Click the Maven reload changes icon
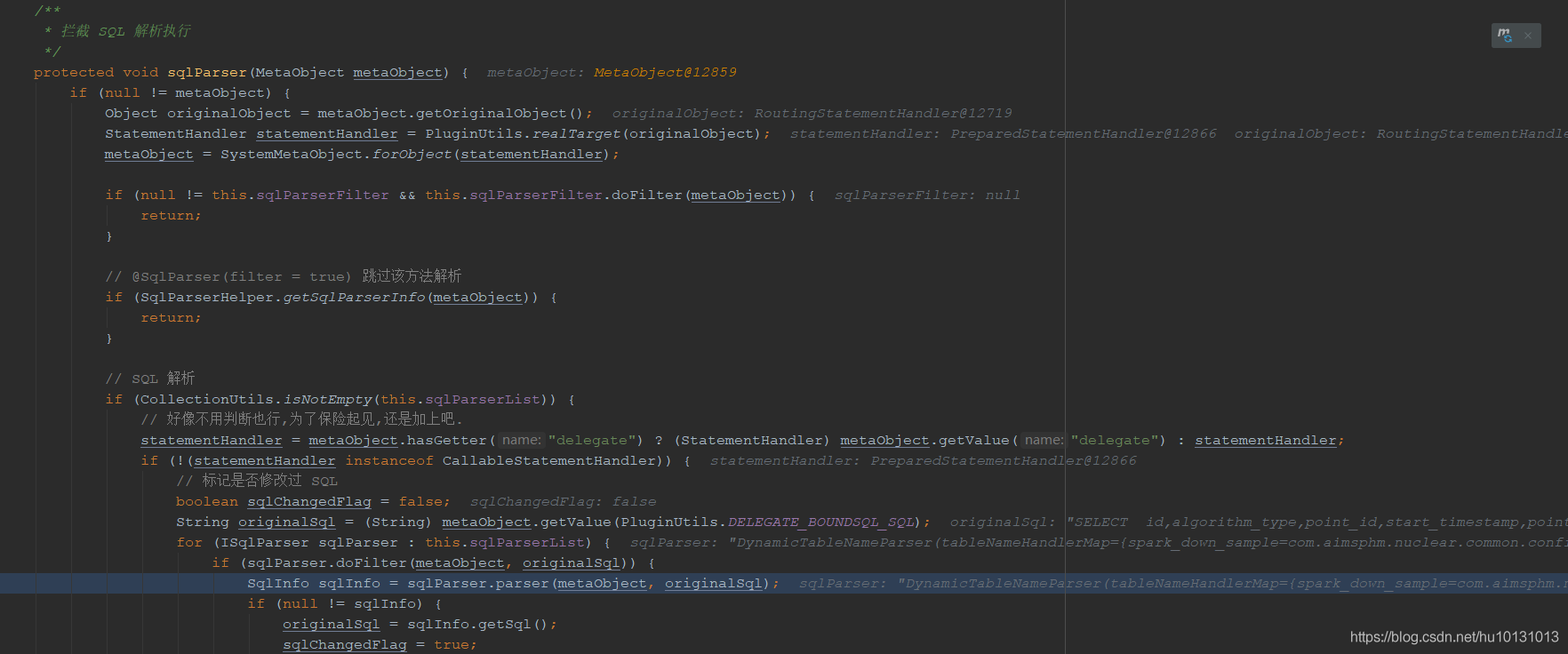 (x=1505, y=35)
